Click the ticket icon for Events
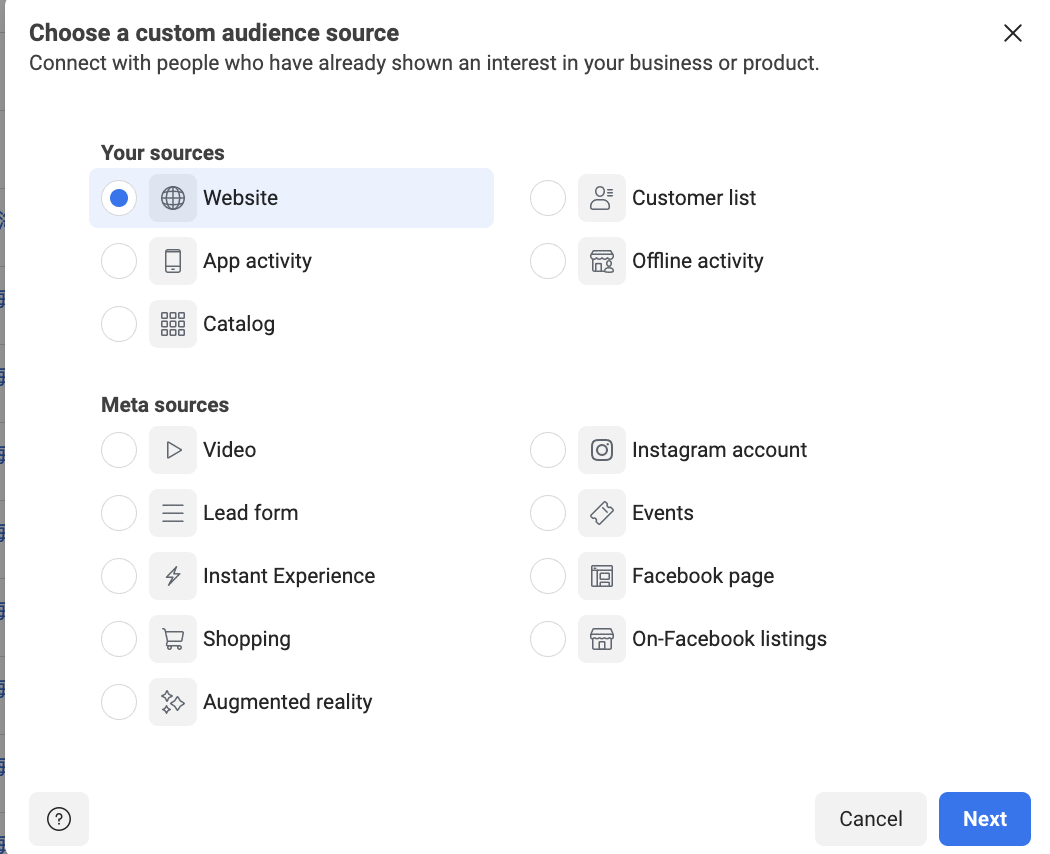The image size is (1050, 854). (x=602, y=513)
